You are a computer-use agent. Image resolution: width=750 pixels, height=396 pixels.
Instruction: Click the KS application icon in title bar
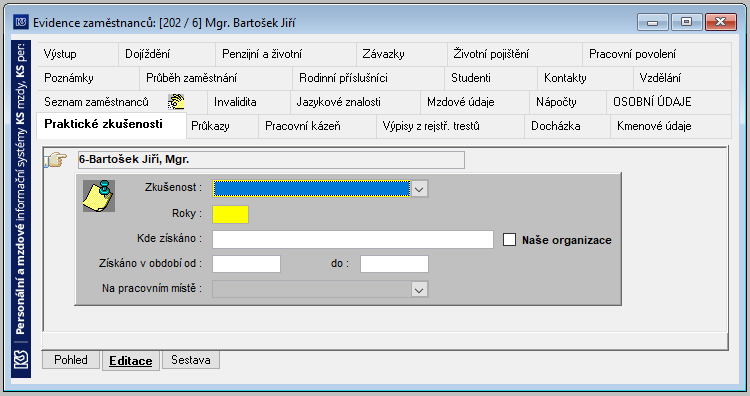(x=21, y=22)
